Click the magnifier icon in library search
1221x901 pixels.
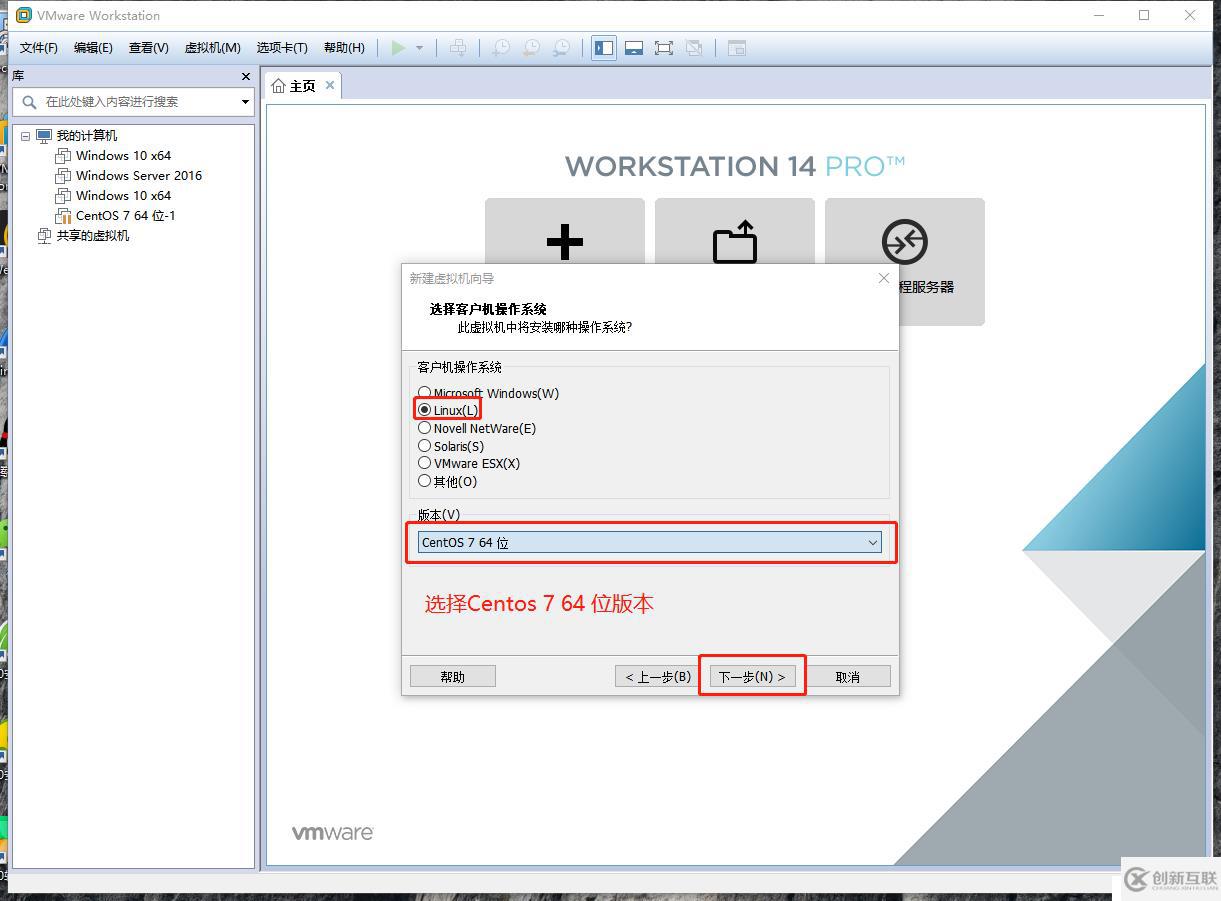tap(28, 102)
